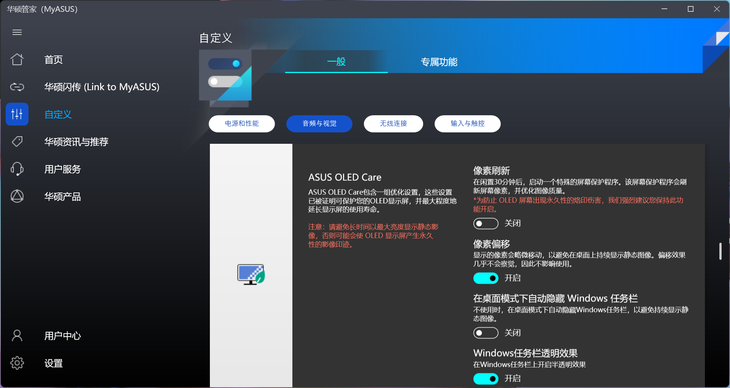Click the 像素偏移 heading text

point(492,244)
